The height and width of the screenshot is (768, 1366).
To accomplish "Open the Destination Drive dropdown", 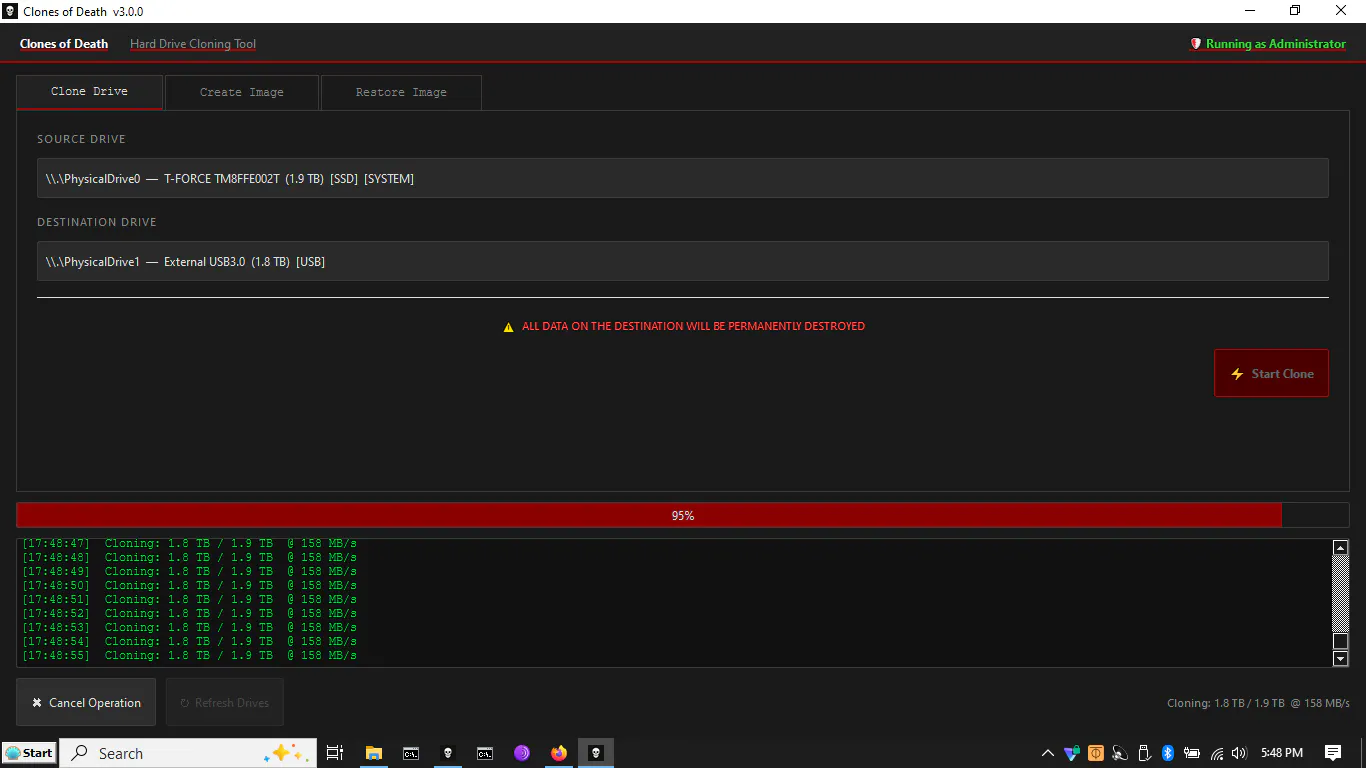I will [x=683, y=261].
